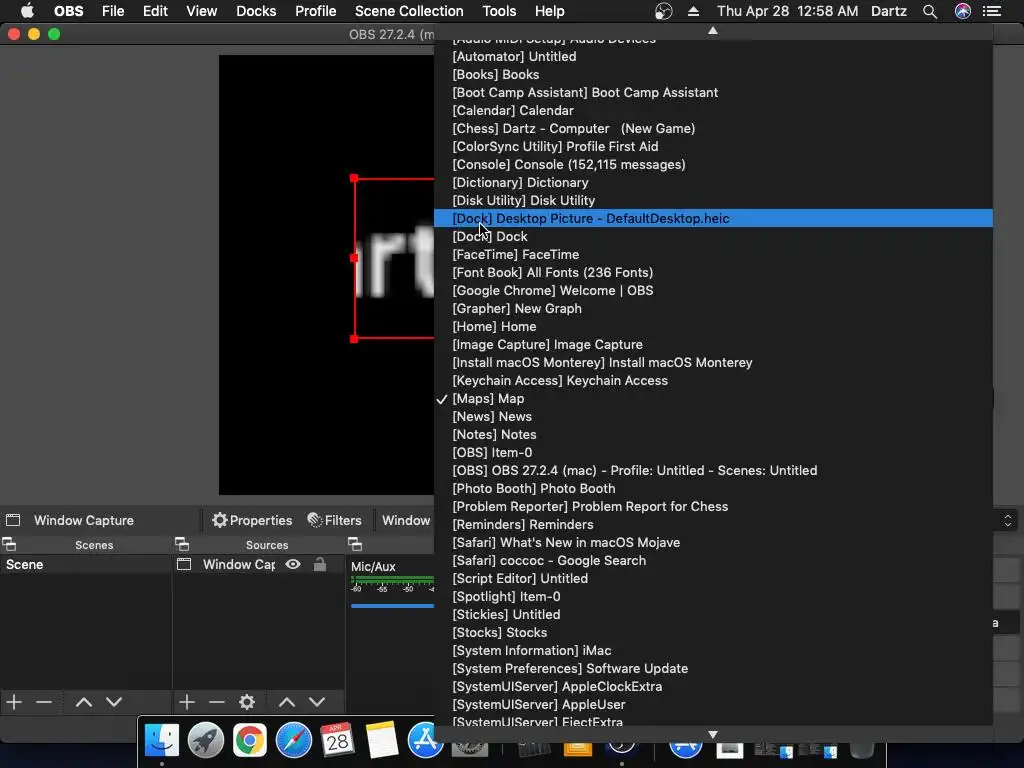Image resolution: width=1024 pixels, height=768 pixels.
Task: Click the OBS status icon in menu bar
Action: (664, 11)
